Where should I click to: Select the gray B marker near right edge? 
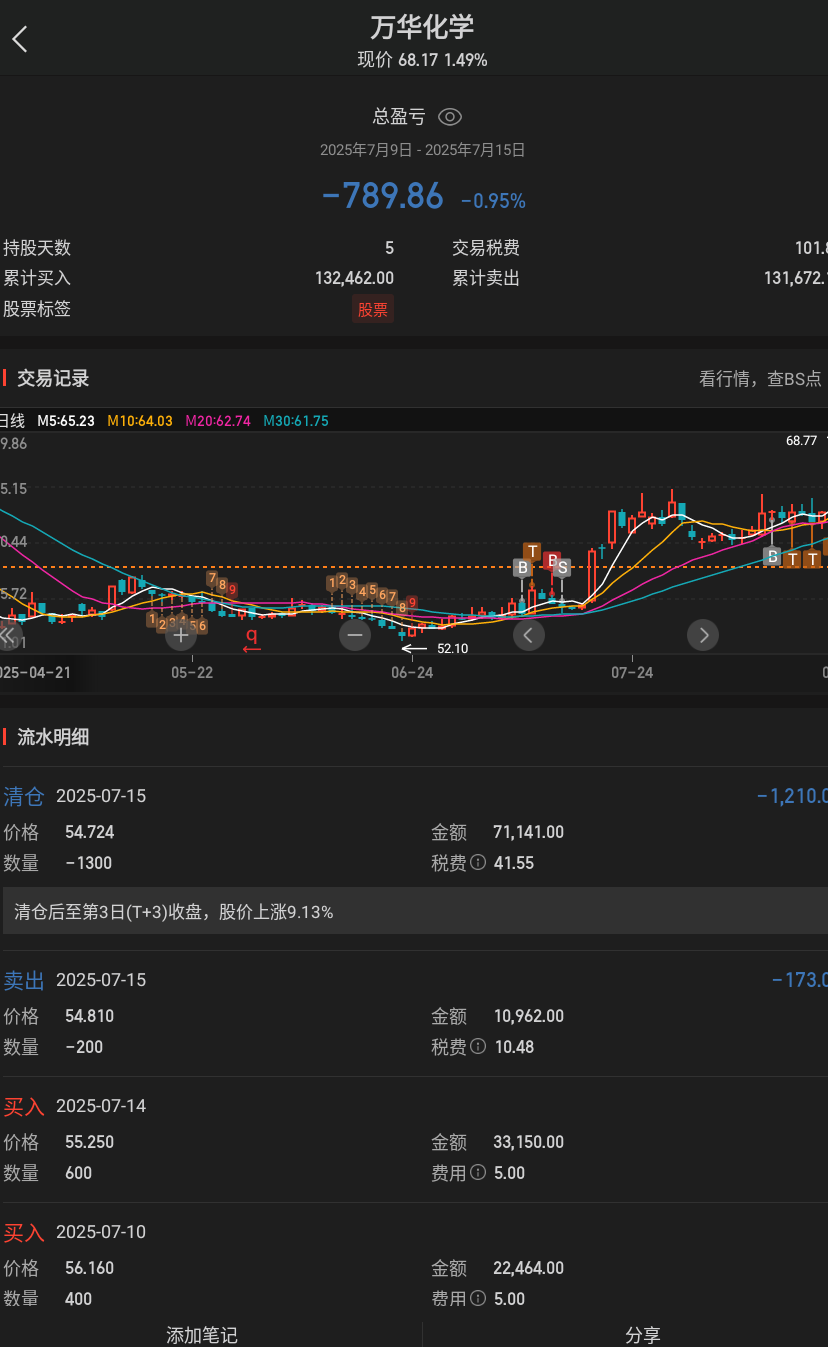coord(772,556)
